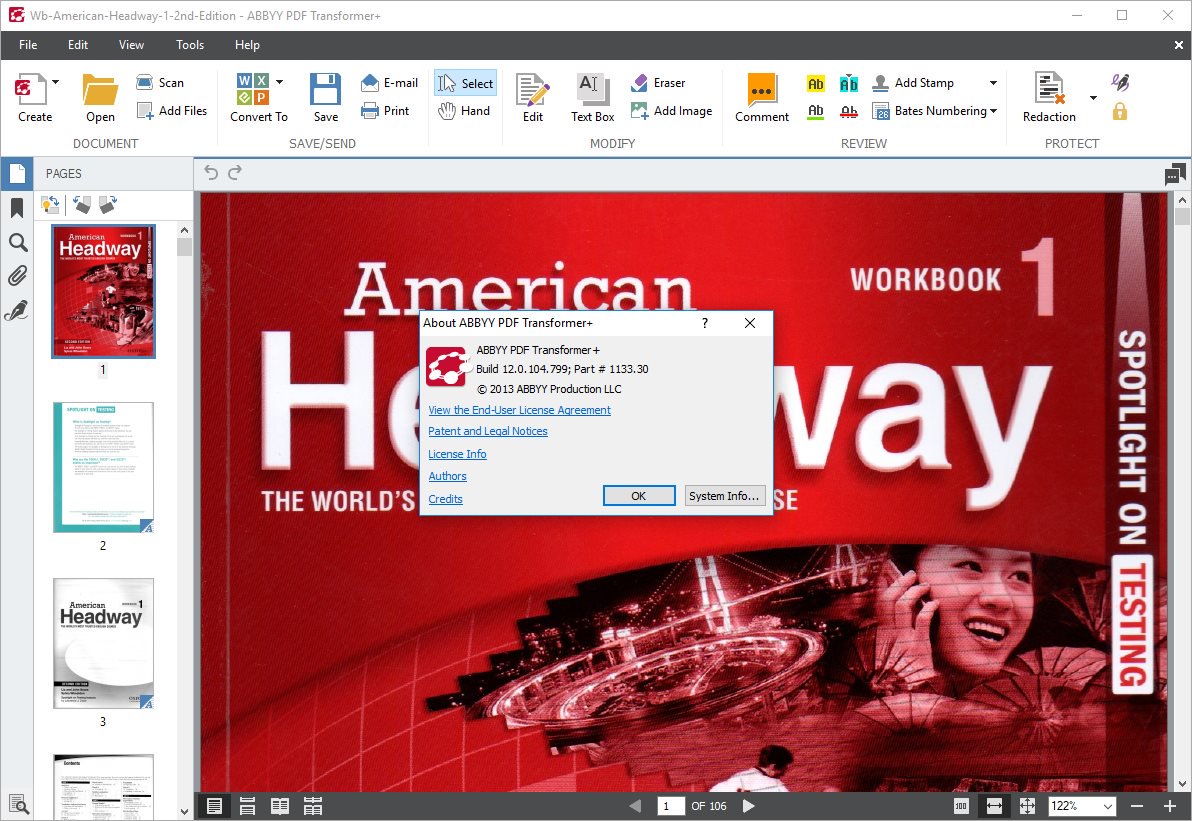This screenshot has width=1192, height=821.
Task: Open Patent and Legal Notices link
Action: point(487,431)
